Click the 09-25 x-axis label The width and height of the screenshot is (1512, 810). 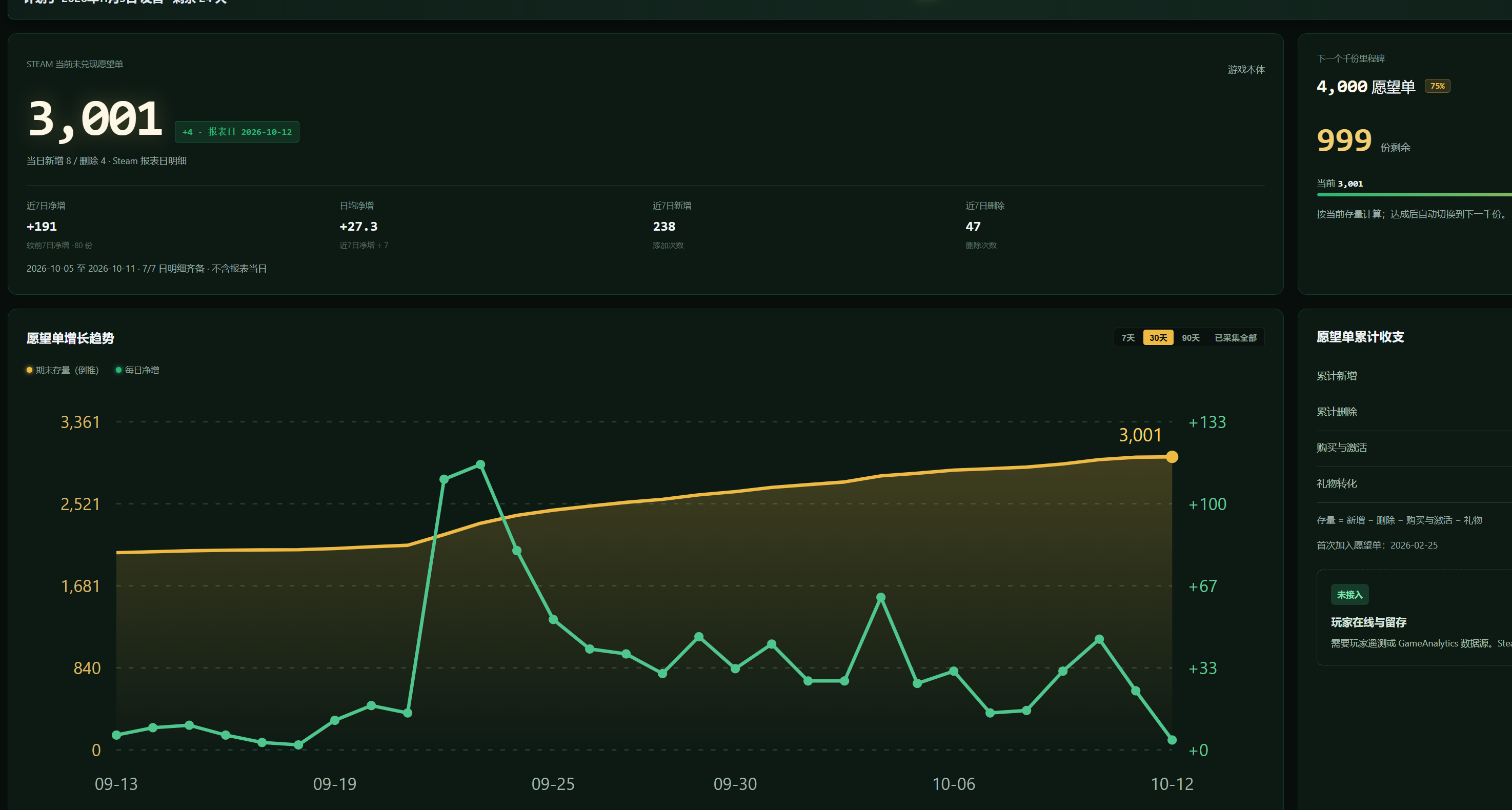pyautogui.click(x=553, y=783)
